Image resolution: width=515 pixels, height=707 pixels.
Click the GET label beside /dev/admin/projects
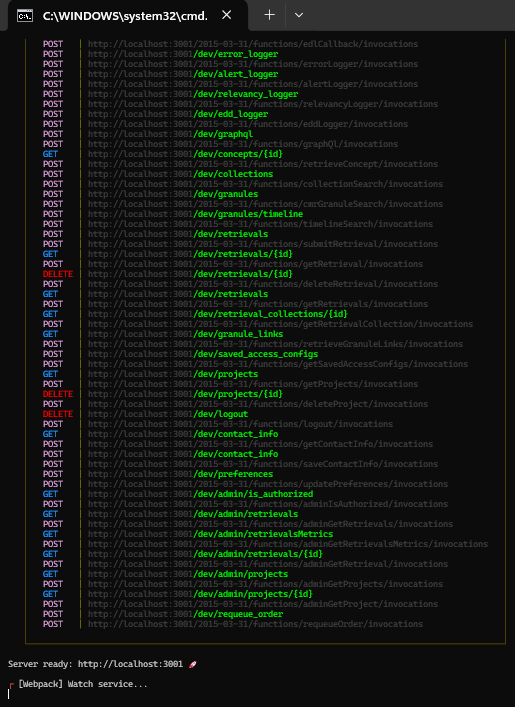coord(51,574)
